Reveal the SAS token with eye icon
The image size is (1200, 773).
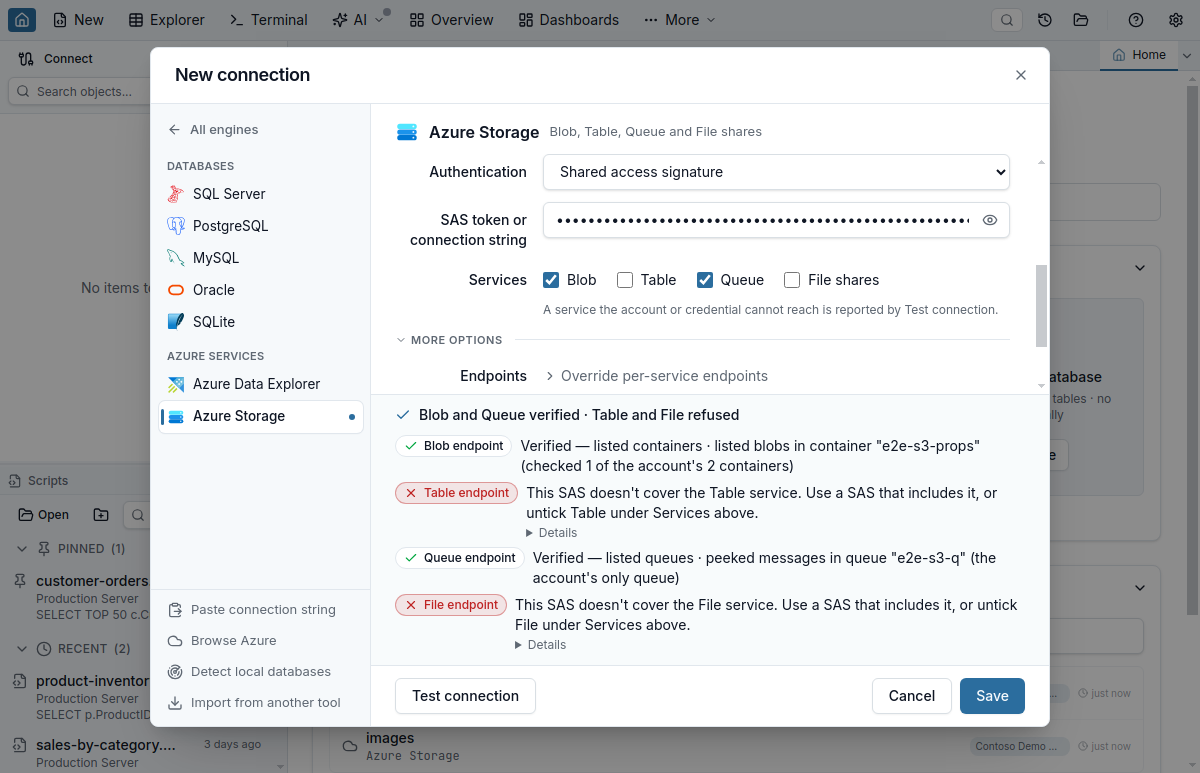click(x=990, y=220)
